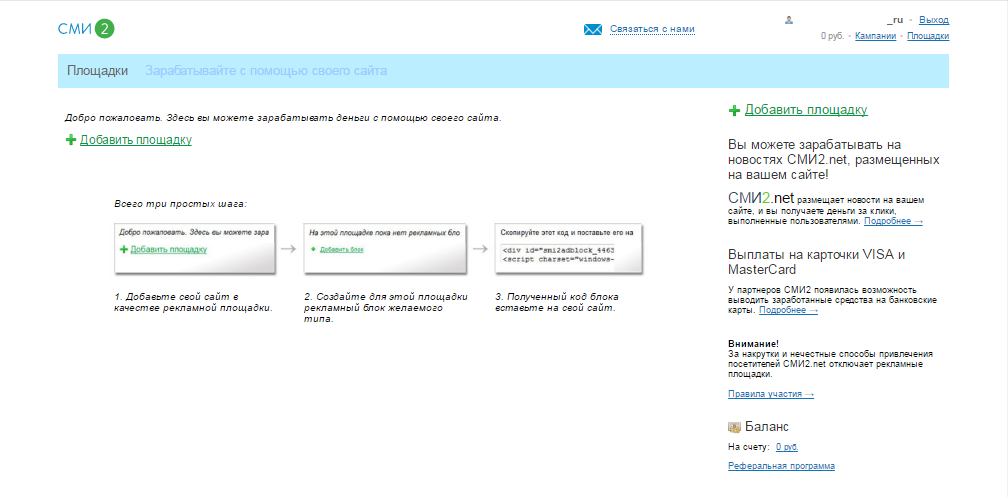The height and width of the screenshot is (500, 1008).
Task: Open the Связаться с нами link
Action: tap(652, 29)
